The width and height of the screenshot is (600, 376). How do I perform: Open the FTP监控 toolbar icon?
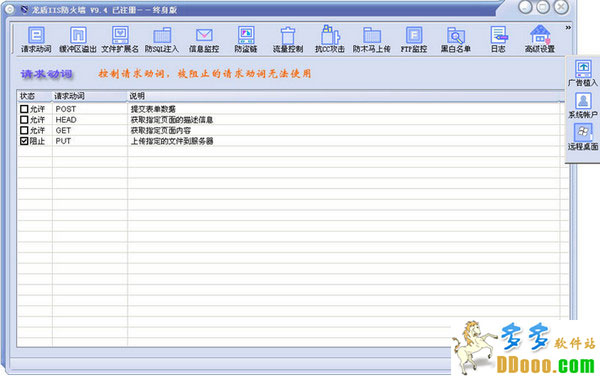(414, 39)
